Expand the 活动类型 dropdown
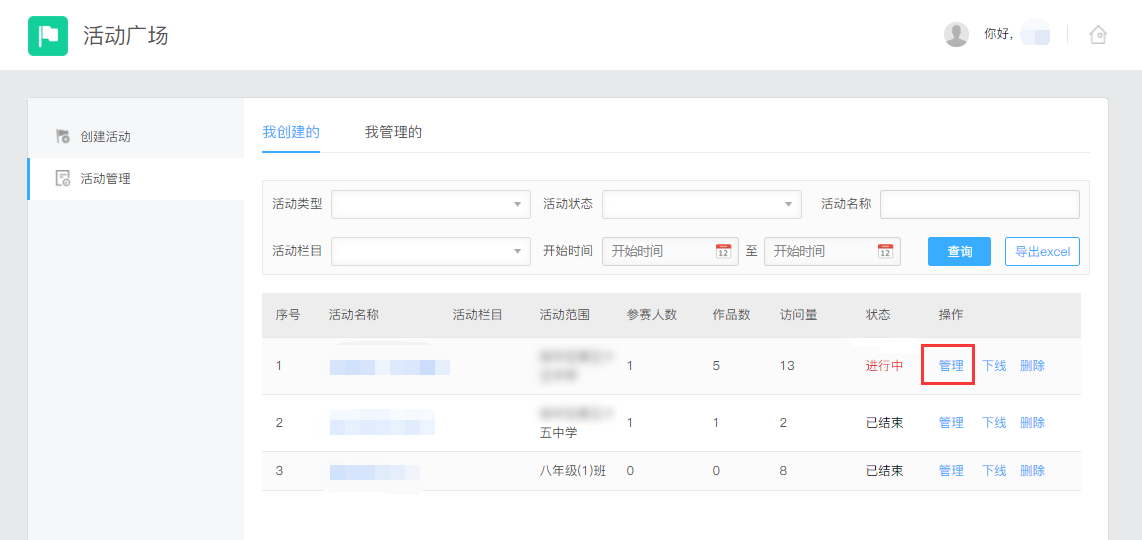1142x540 pixels. 430,204
